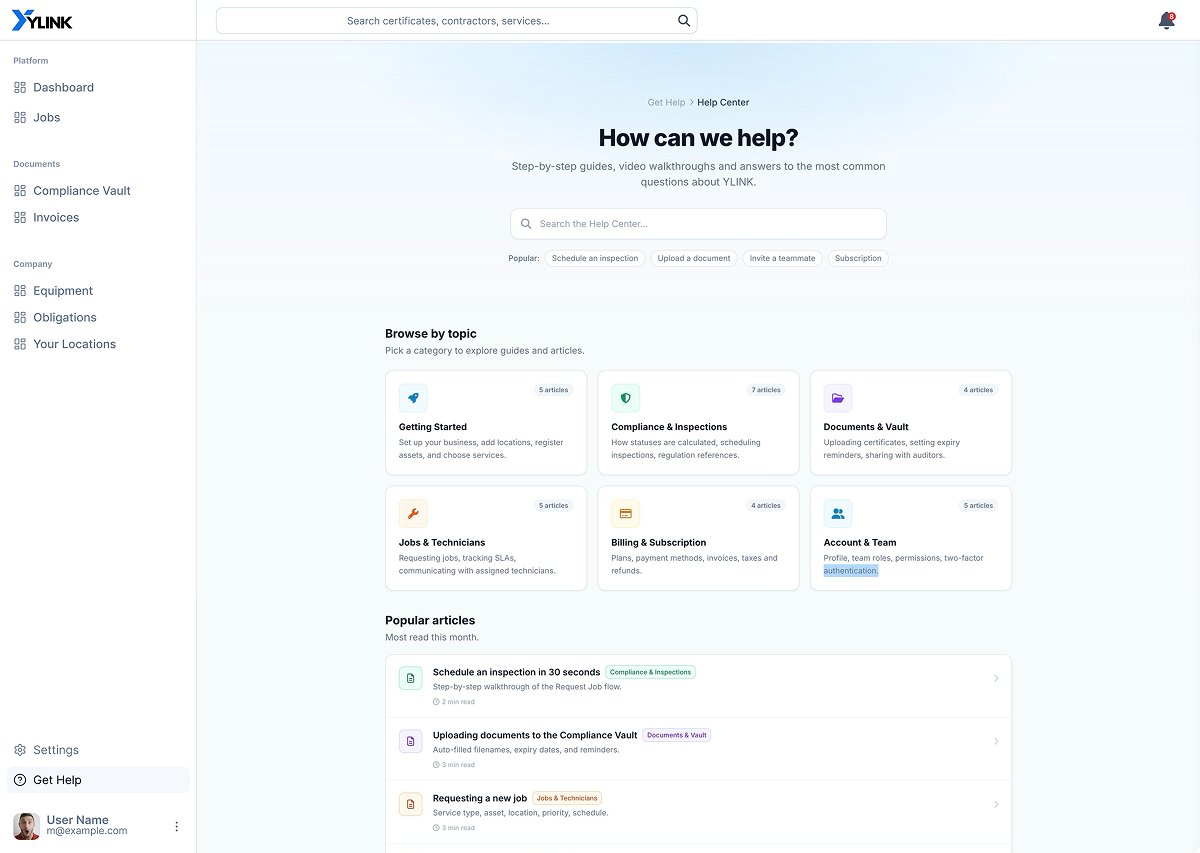
Task: Focus the Search the Help Center field
Action: click(x=698, y=224)
